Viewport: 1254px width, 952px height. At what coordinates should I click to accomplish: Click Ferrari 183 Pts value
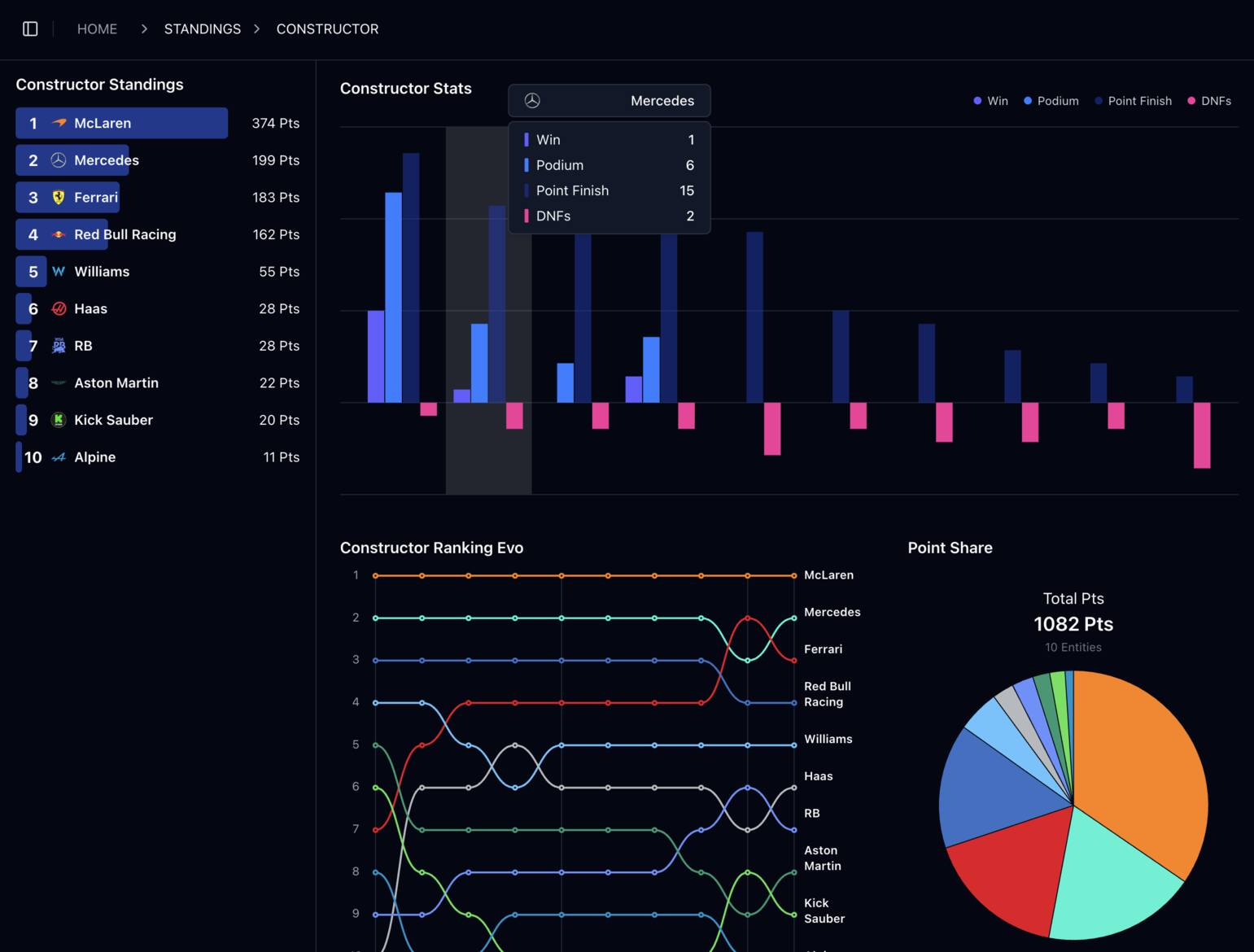pyautogui.click(x=276, y=198)
